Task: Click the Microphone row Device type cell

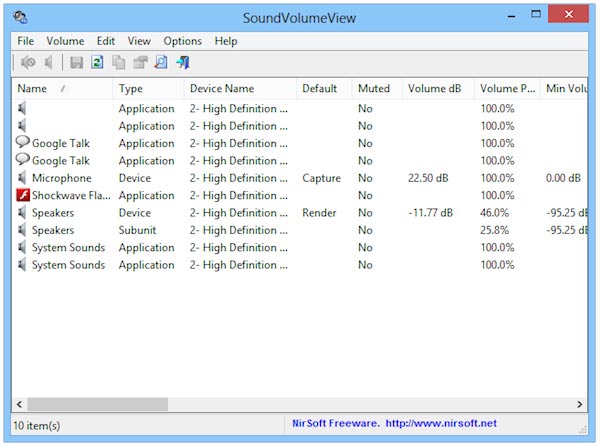Action: 135,178
